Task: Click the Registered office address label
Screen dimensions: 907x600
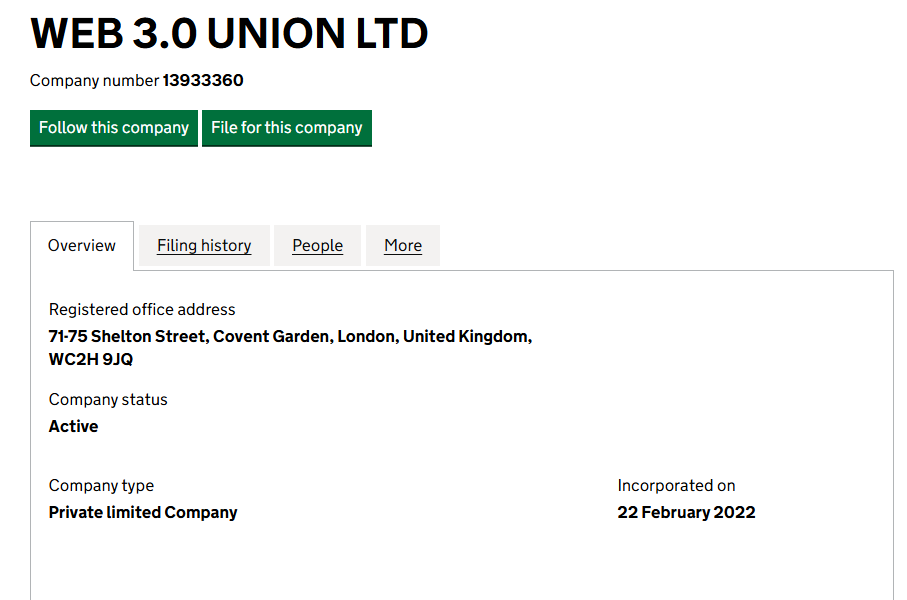Action: click(x=142, y=310)
